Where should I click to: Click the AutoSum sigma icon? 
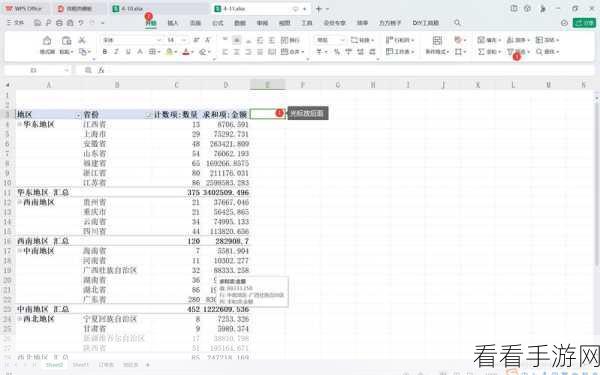tap(481, 51)
